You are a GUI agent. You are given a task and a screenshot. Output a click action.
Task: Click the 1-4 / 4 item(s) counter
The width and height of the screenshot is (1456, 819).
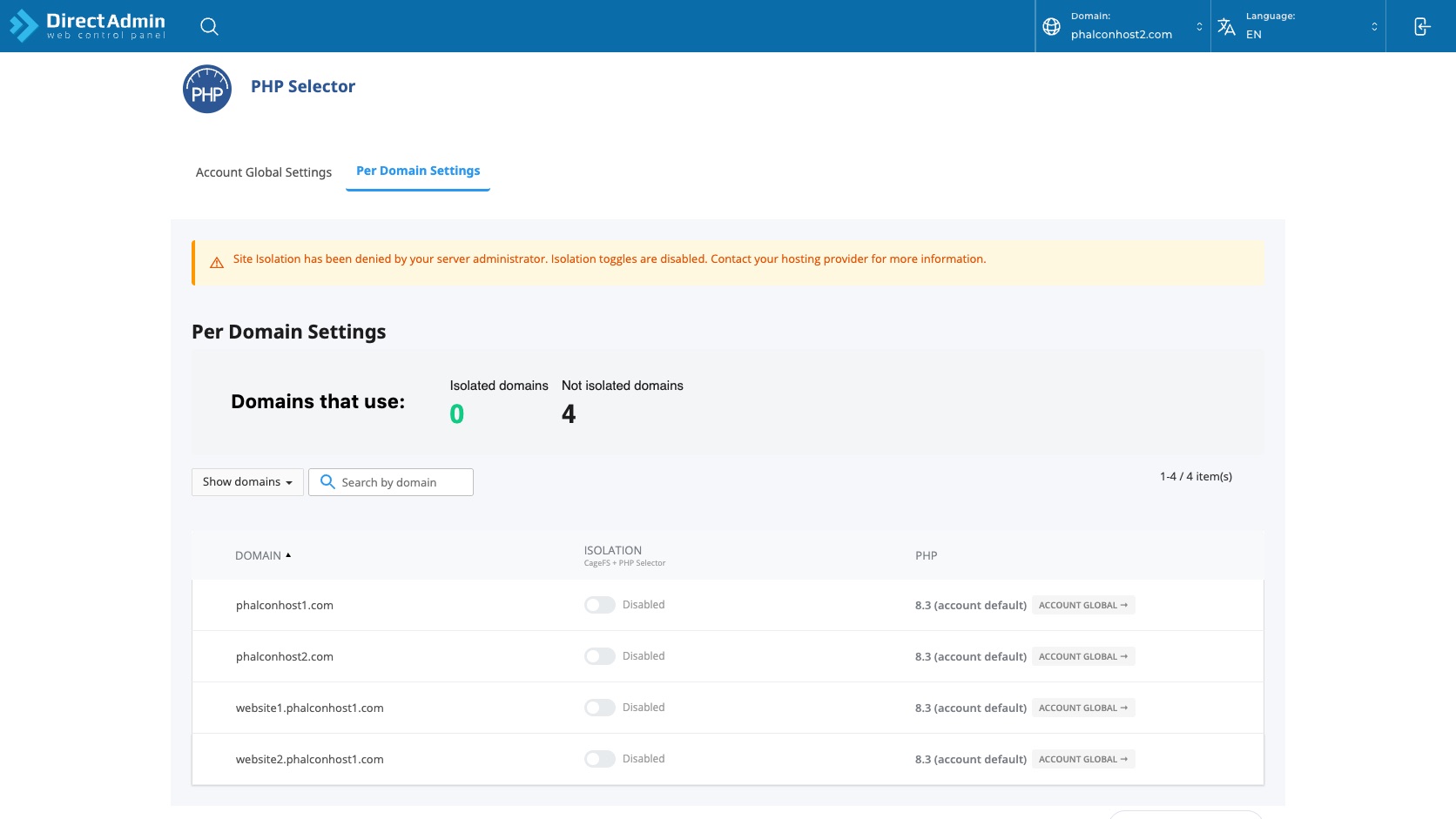[1196, 476]
